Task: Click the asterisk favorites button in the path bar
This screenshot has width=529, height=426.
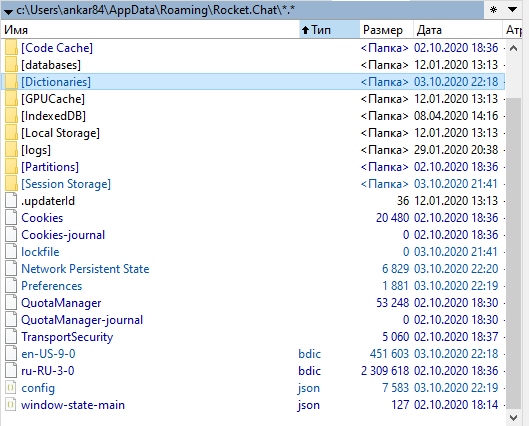Action: click(493, 10)
